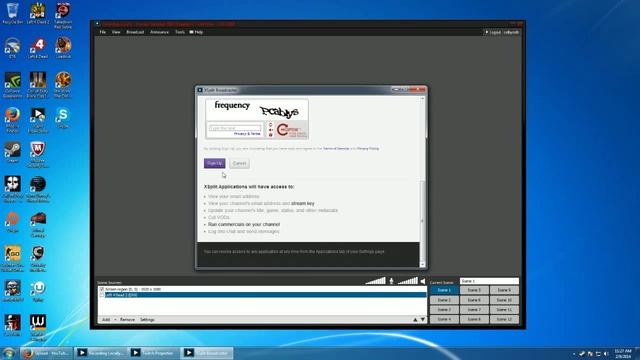Click the purple Sign Up button
Screen dimensions: 640x360
point(214,163)
